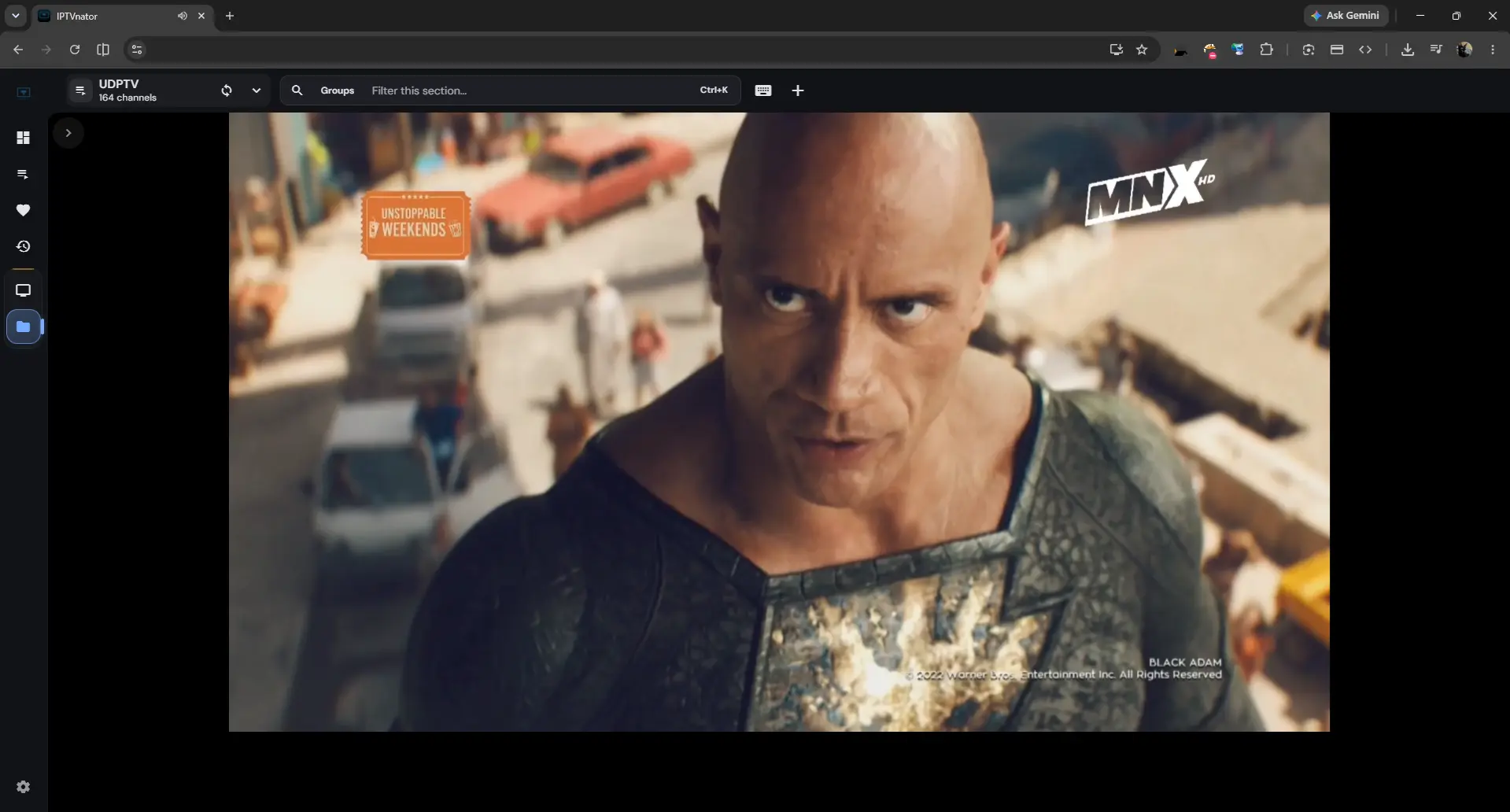Screen dimensions: 1510x812
Task: Go forward in browser
Action: [x=46, y=50]
